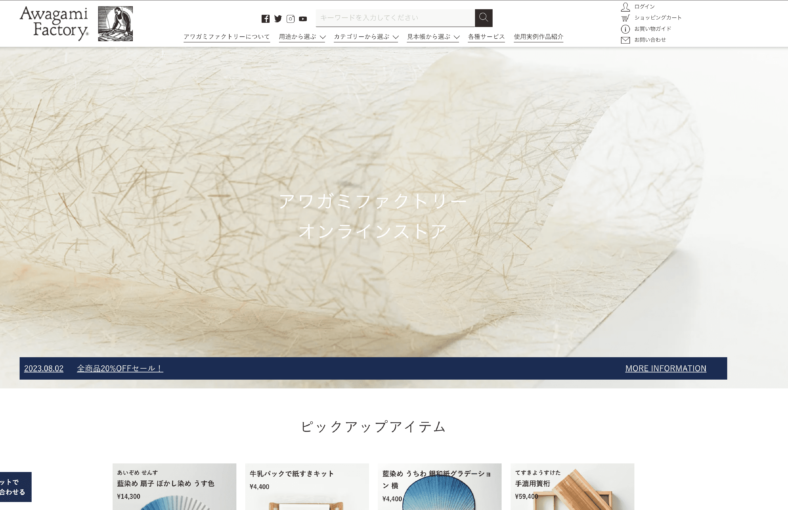
Task: Click the Awagami Factory logo
Action: tap(75, 23)
